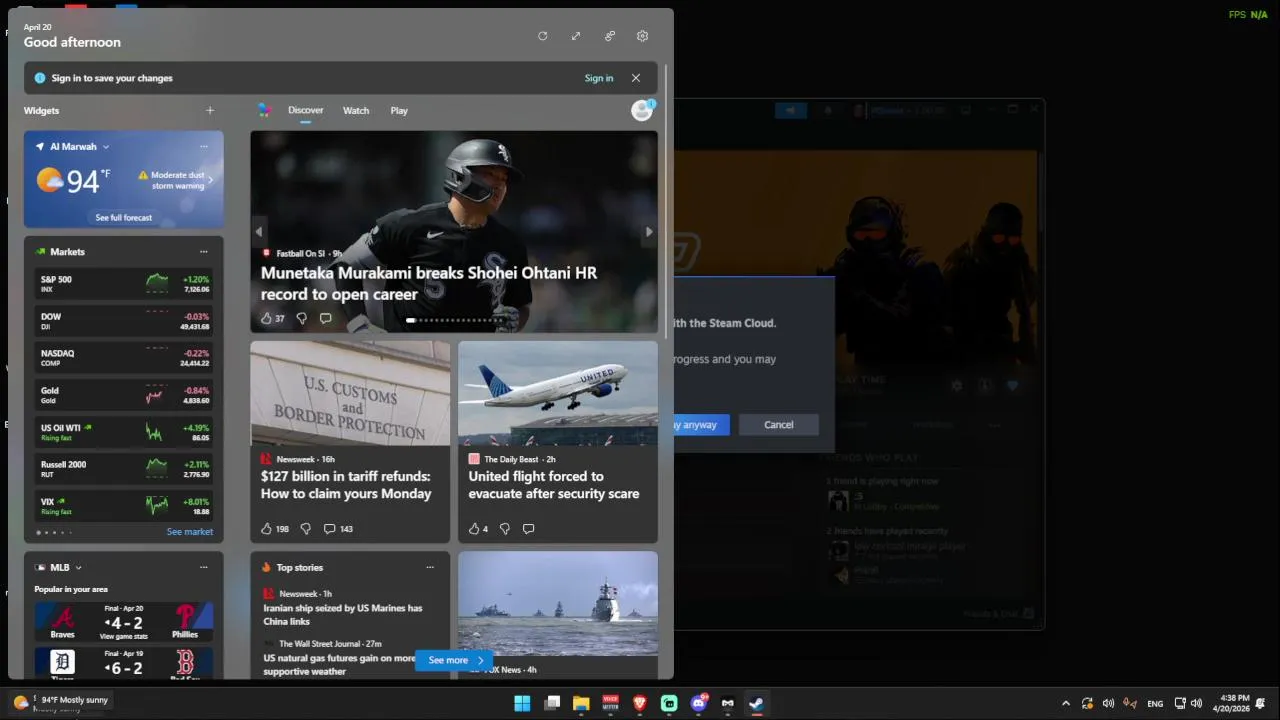Click the weather button on taskbar
The height and width of the screenshot is (720, 1280).
[x=60, y=702]
